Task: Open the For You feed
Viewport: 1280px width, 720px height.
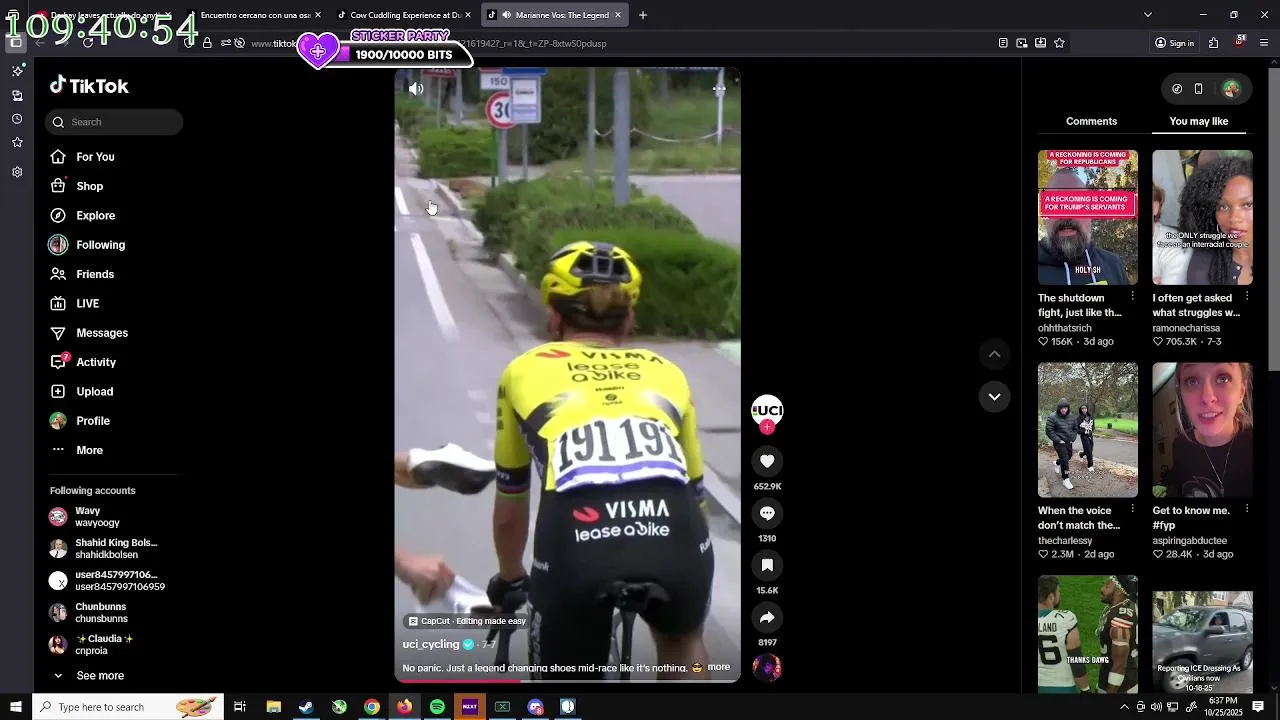Action: (95, 157)
